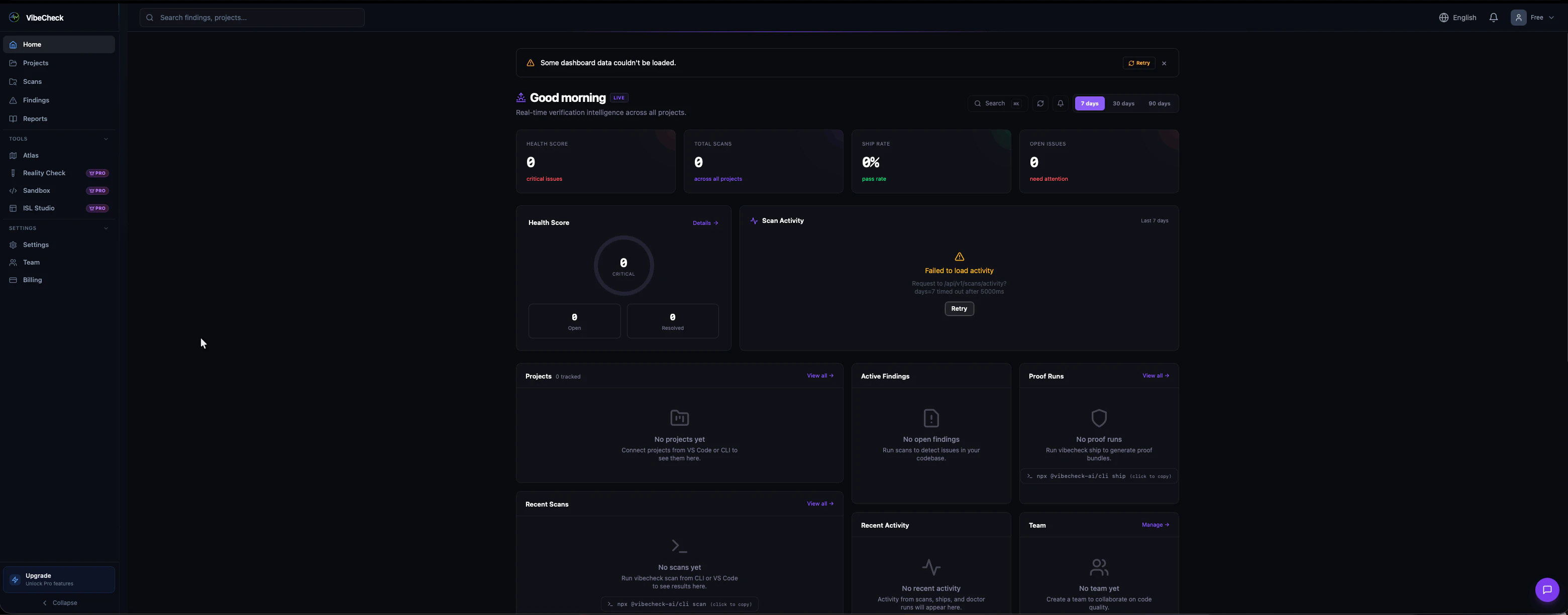Open Atlas tool in sidebar

pos(31,155)
